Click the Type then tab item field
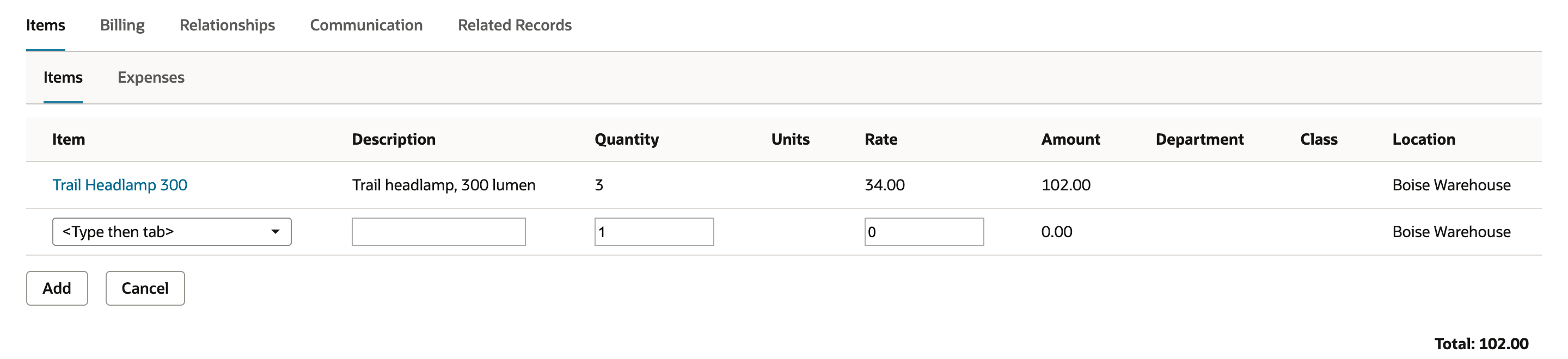Image resolution: width=1568 pixels, height=359 pixels. [x=171, y=232]
